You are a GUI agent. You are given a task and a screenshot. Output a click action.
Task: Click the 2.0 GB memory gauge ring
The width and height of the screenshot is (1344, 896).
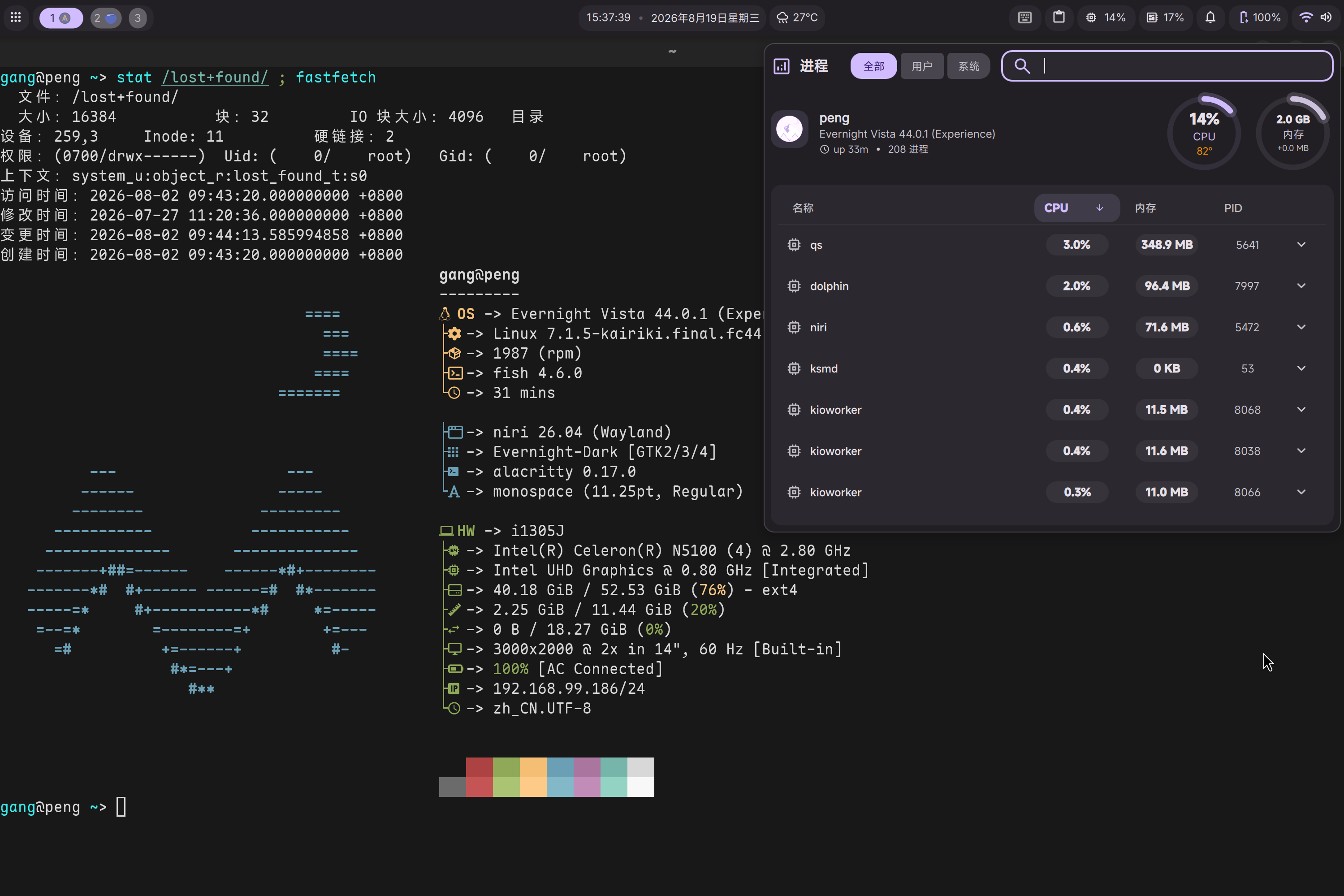coord(1293,133)
